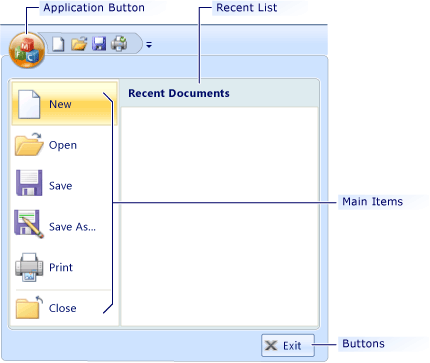This screenshot has height=363, width=430.
Task: Click New document icon in quick access toolbar
Action: click(x=58, y=44)
